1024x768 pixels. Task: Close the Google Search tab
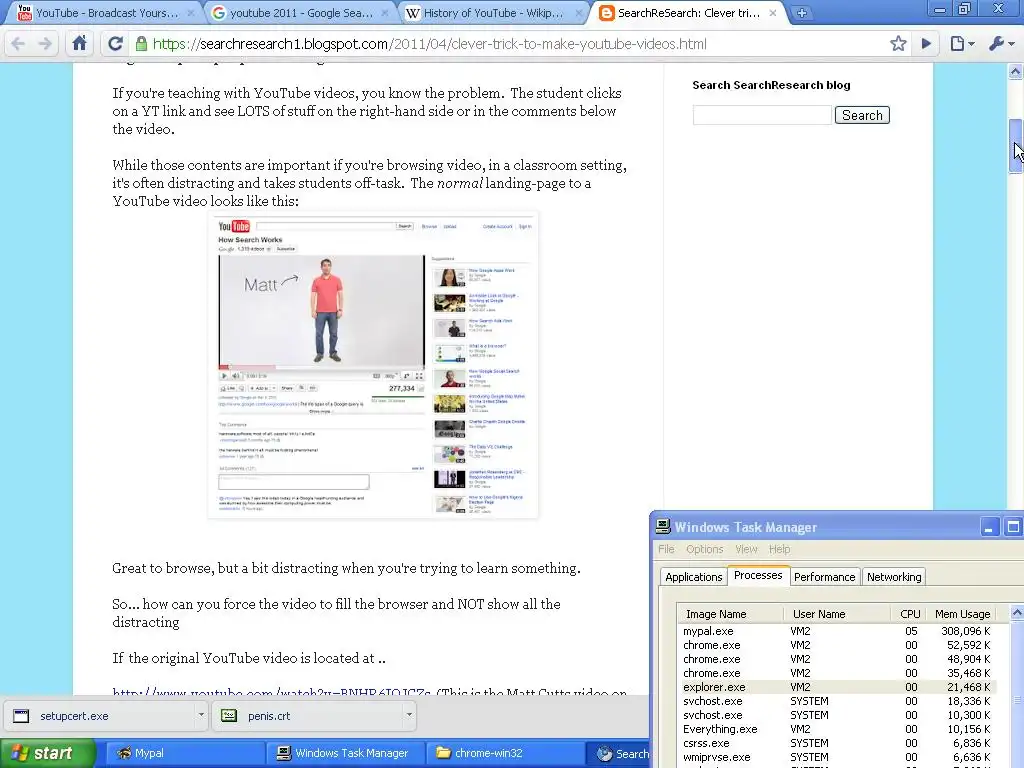coord(385,12)
